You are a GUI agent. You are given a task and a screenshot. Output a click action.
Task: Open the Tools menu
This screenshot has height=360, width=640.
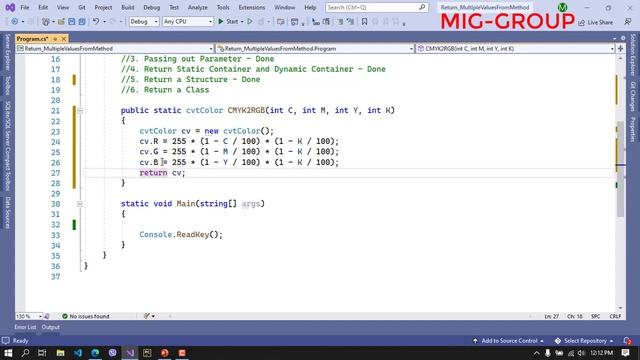(223, 7)
